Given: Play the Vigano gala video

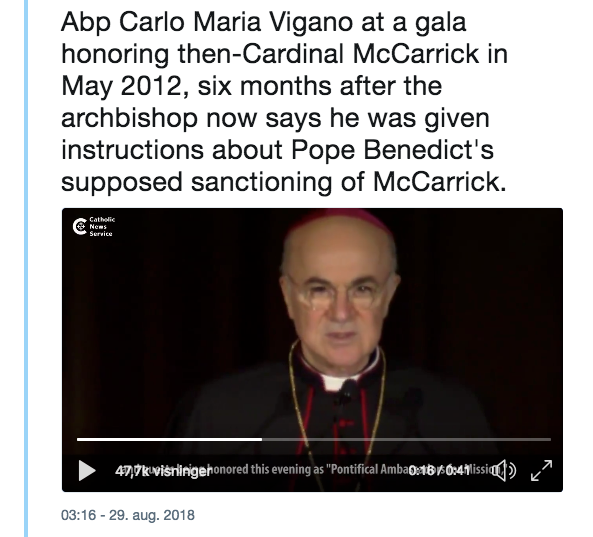Looking at the screenshot, I should [x=87, y=470].
